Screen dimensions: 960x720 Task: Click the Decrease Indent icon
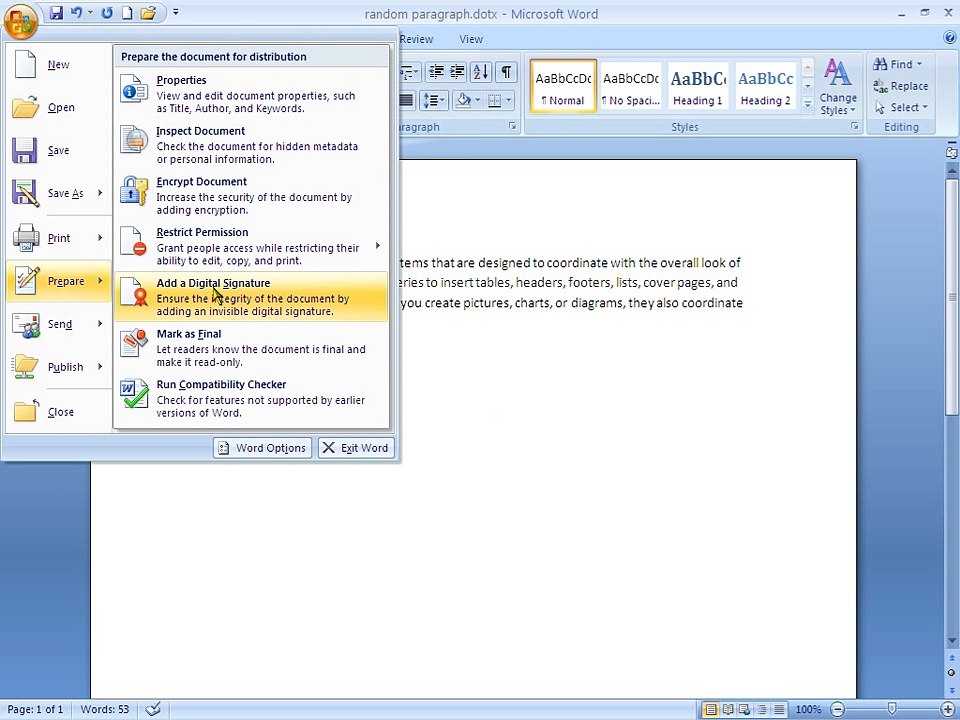coord(436,72)
